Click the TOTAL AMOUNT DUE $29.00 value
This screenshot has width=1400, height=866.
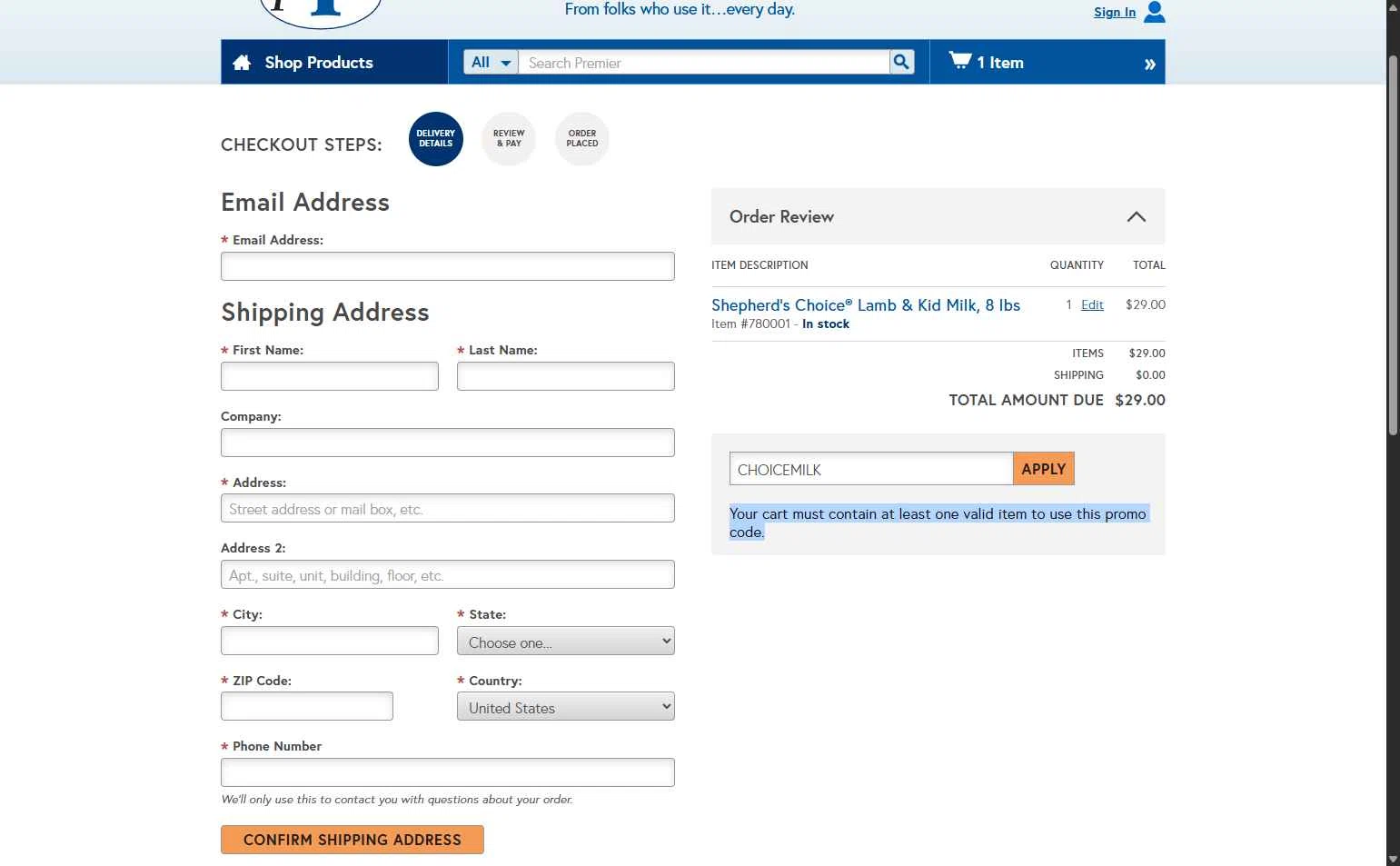pyautogui.click(x=1140, y=400)
